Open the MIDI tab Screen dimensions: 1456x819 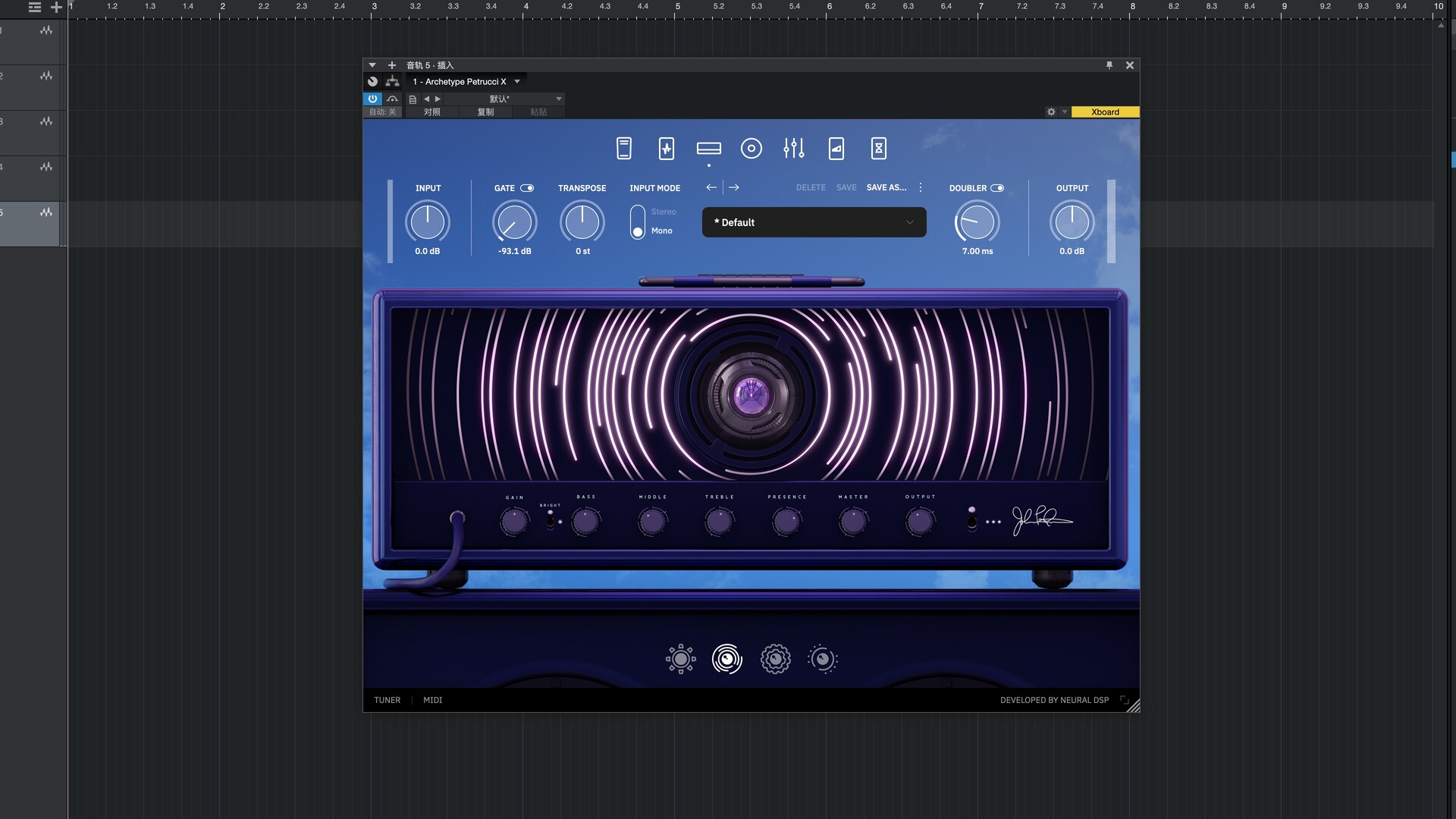coord(432,700)
